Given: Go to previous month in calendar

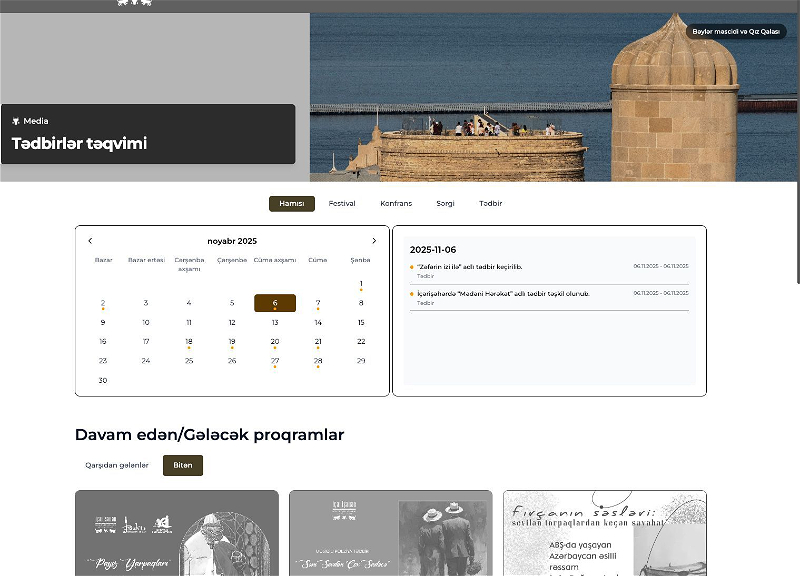Looking at the screenshot, I should click(x=90, y=241).
